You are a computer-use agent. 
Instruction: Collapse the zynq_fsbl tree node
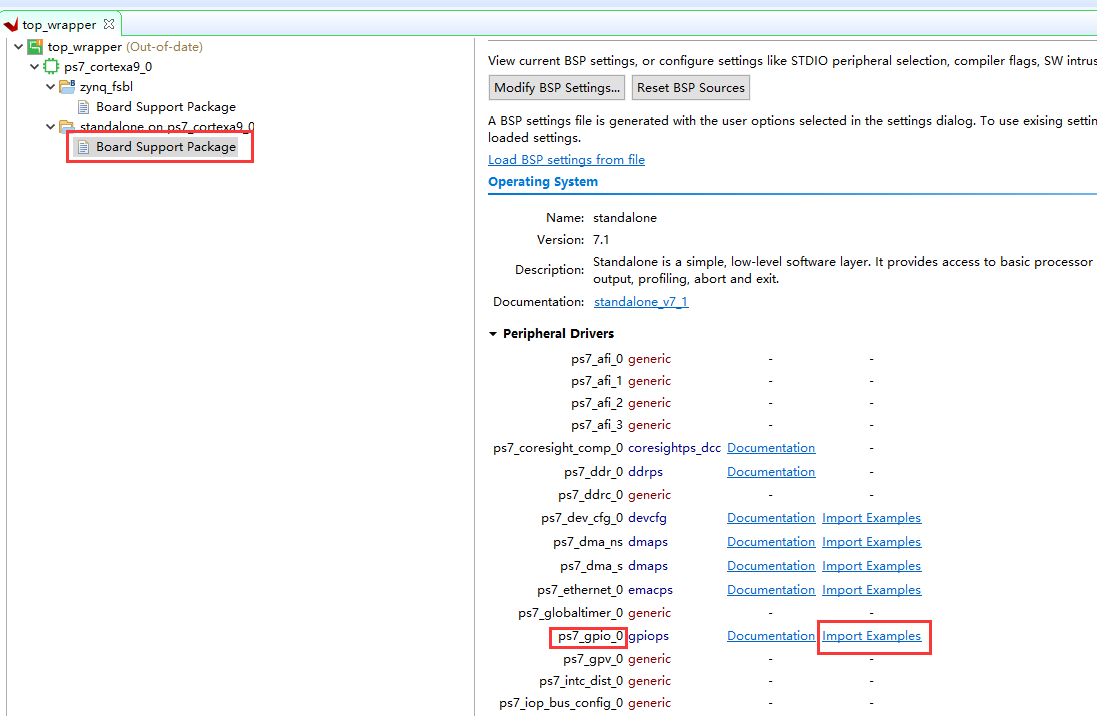pos(50,87)
